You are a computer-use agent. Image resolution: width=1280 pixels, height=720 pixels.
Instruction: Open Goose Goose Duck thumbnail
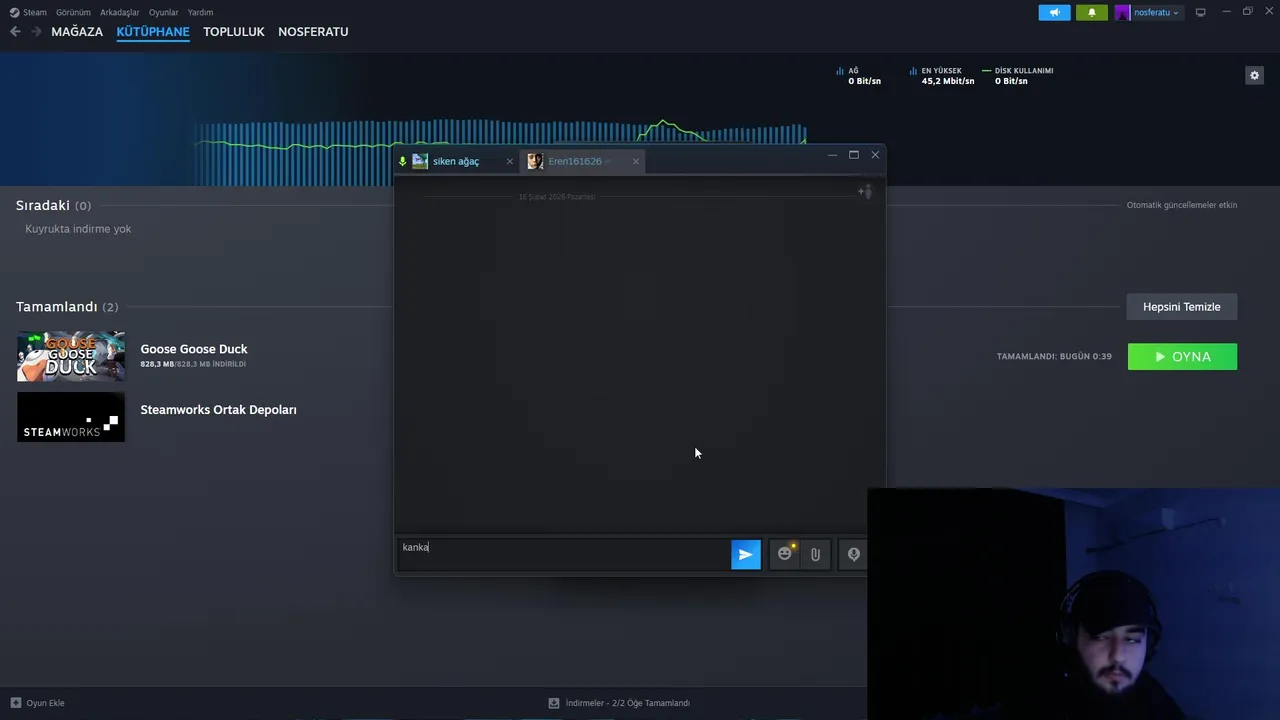coord(71,356)
